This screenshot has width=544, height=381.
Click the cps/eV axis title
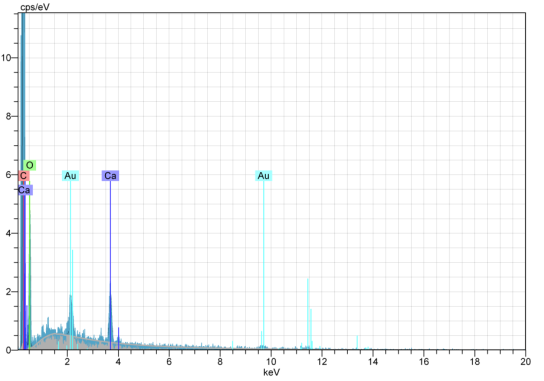point(35,7)
